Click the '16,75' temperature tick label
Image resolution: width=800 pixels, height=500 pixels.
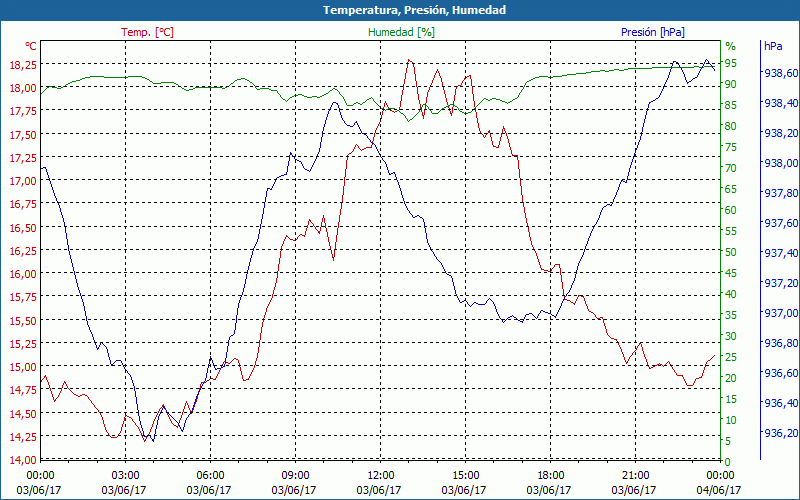tap(23, 204)
